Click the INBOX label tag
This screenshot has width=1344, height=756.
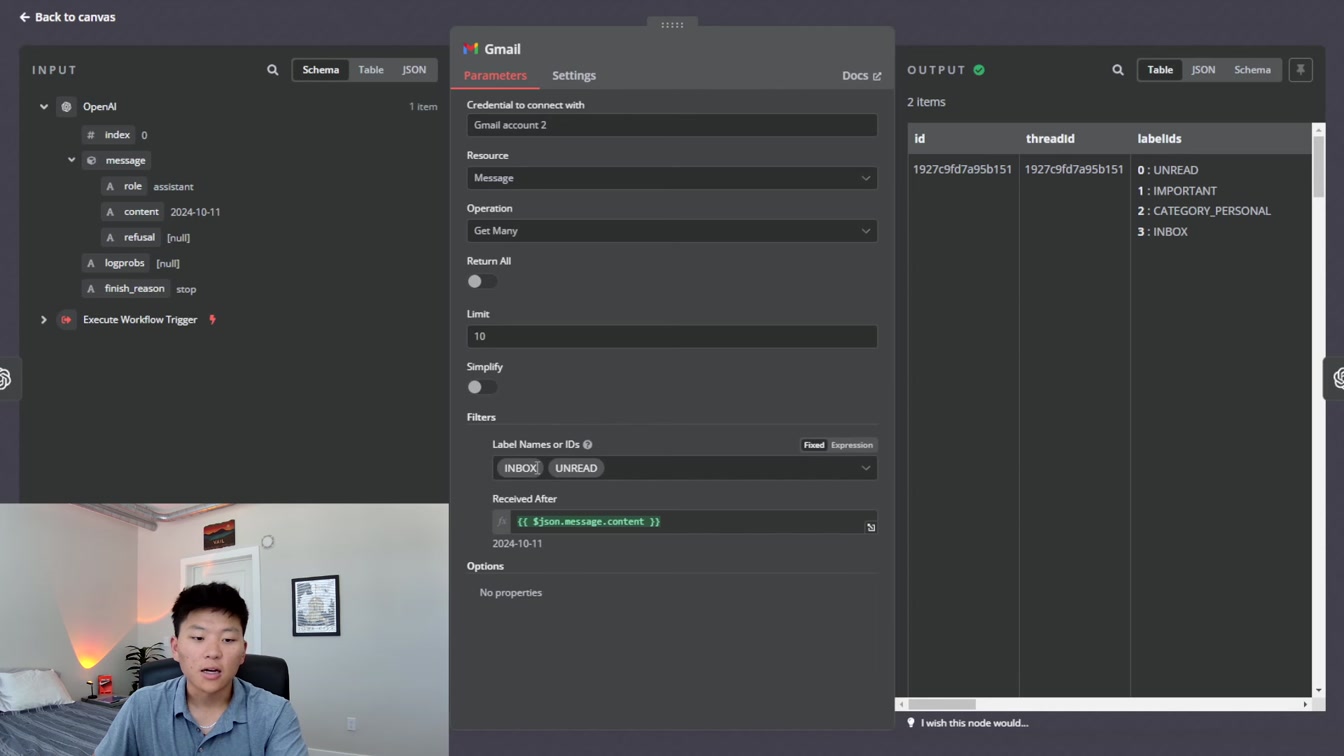pos(520,468)
